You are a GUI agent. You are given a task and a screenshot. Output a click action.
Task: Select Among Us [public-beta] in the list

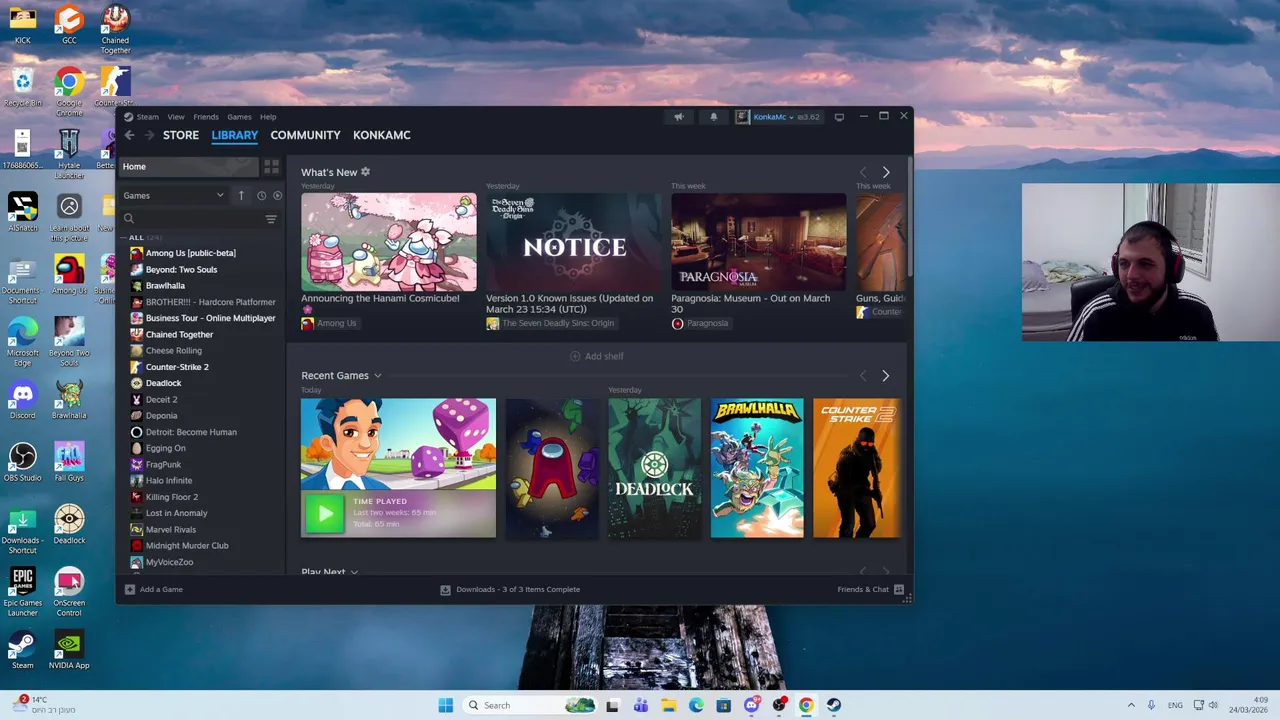click(191, 253)
